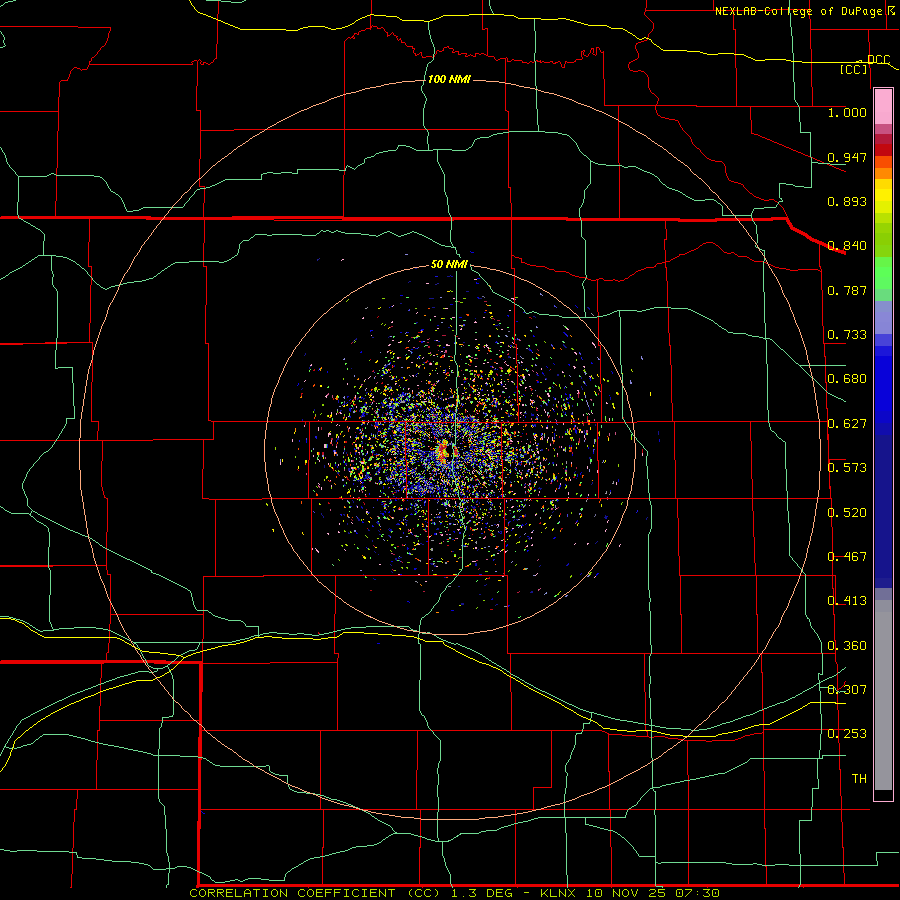Click the 50 NMI range ring label
The height and width of the screenshot is (900, 900).
click(449, 265)
